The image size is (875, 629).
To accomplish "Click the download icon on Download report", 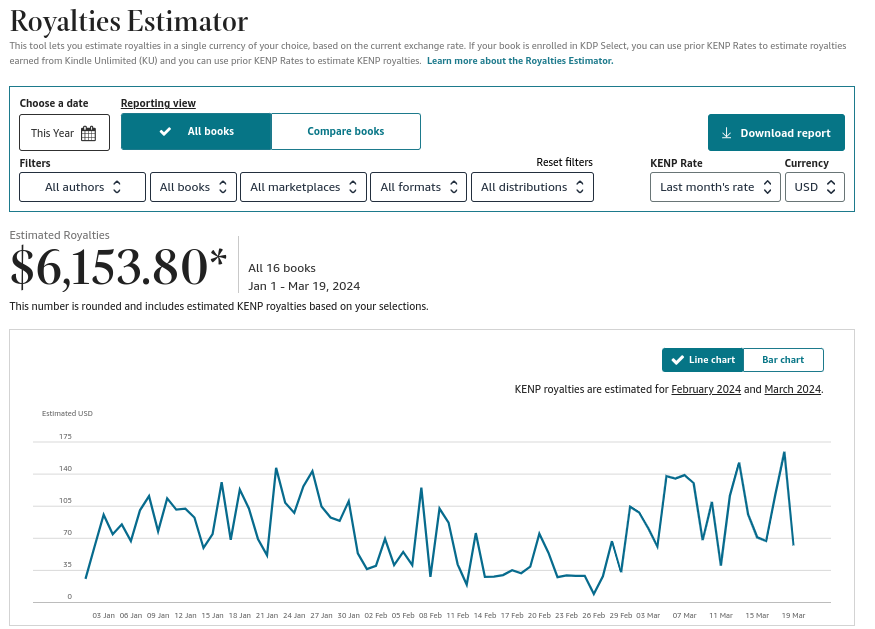I will click(726, 132).
